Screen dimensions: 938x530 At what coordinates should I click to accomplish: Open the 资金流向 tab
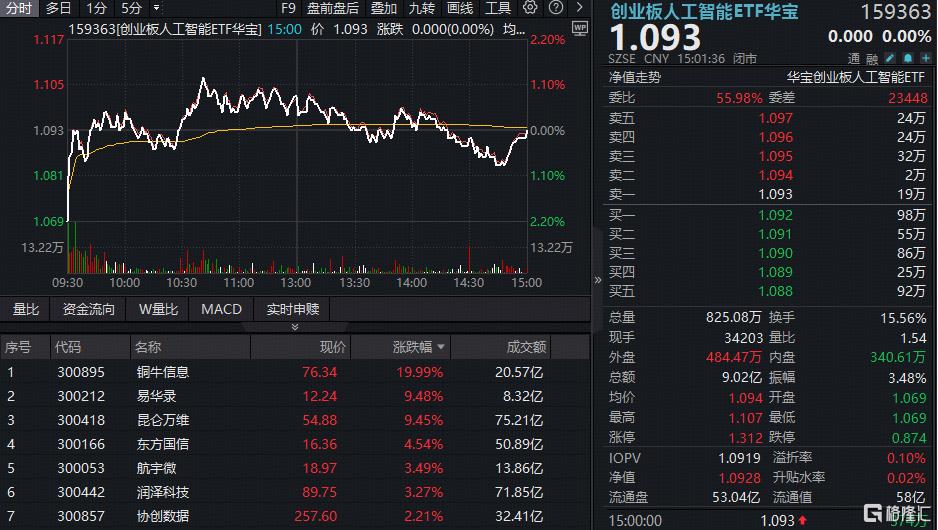pos(89,309)
